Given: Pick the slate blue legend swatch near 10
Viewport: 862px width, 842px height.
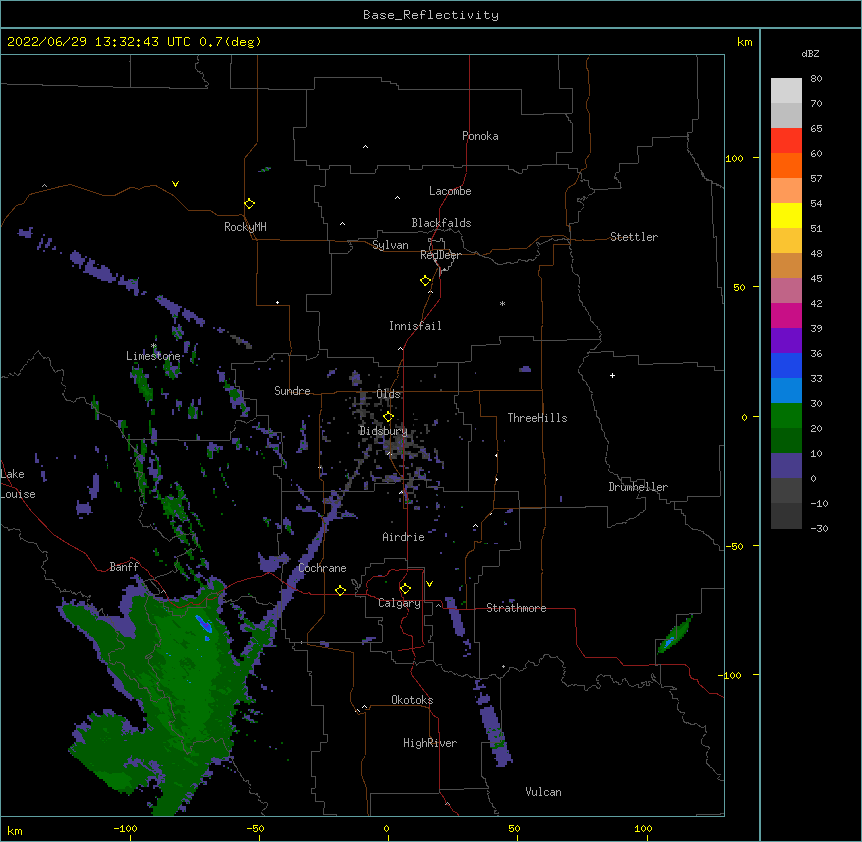Looking at the screenshot, I should pyautogui.click(x=786, y=466).
